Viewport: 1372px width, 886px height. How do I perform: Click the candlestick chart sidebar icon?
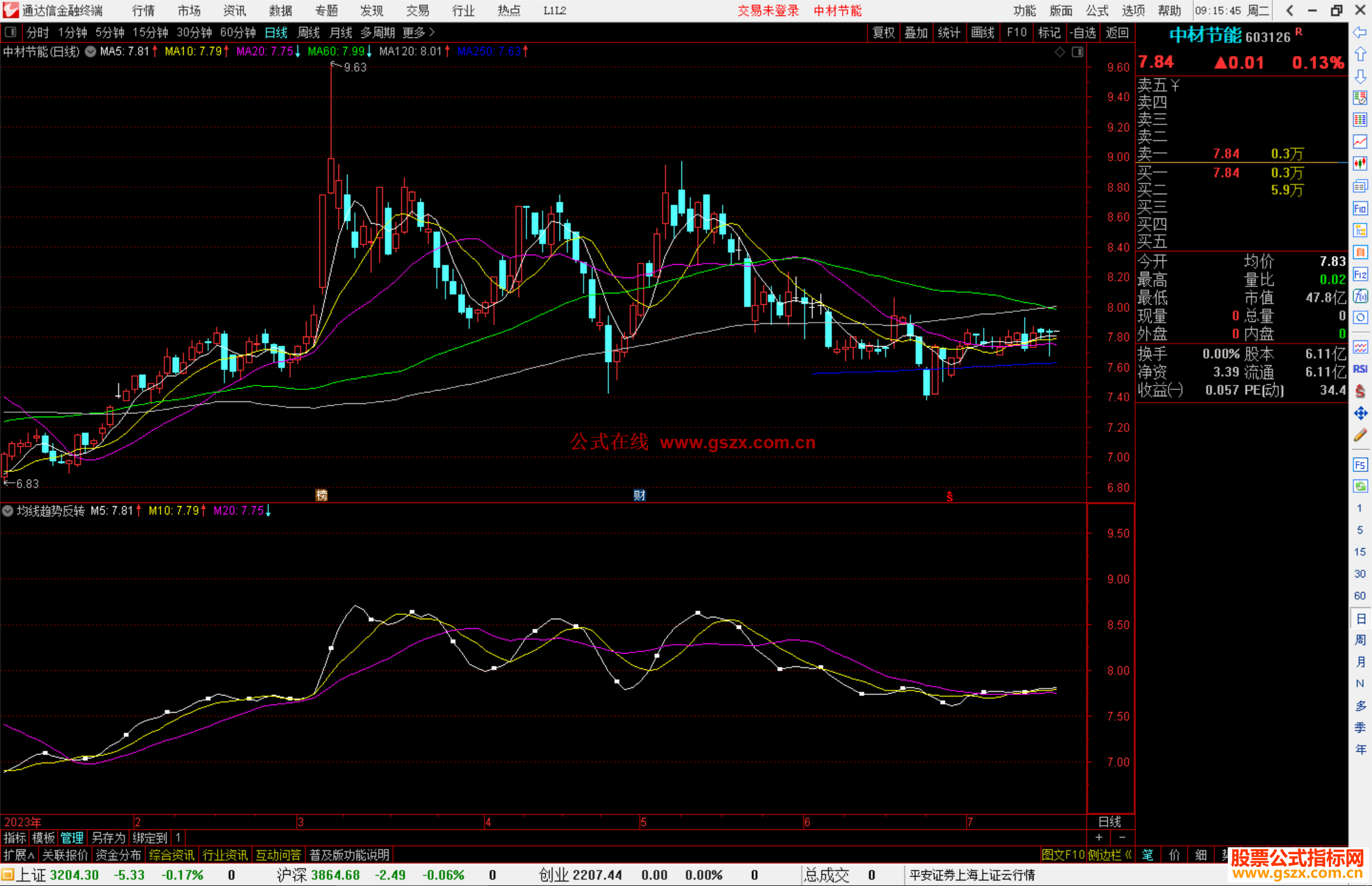click(1360, 163)
